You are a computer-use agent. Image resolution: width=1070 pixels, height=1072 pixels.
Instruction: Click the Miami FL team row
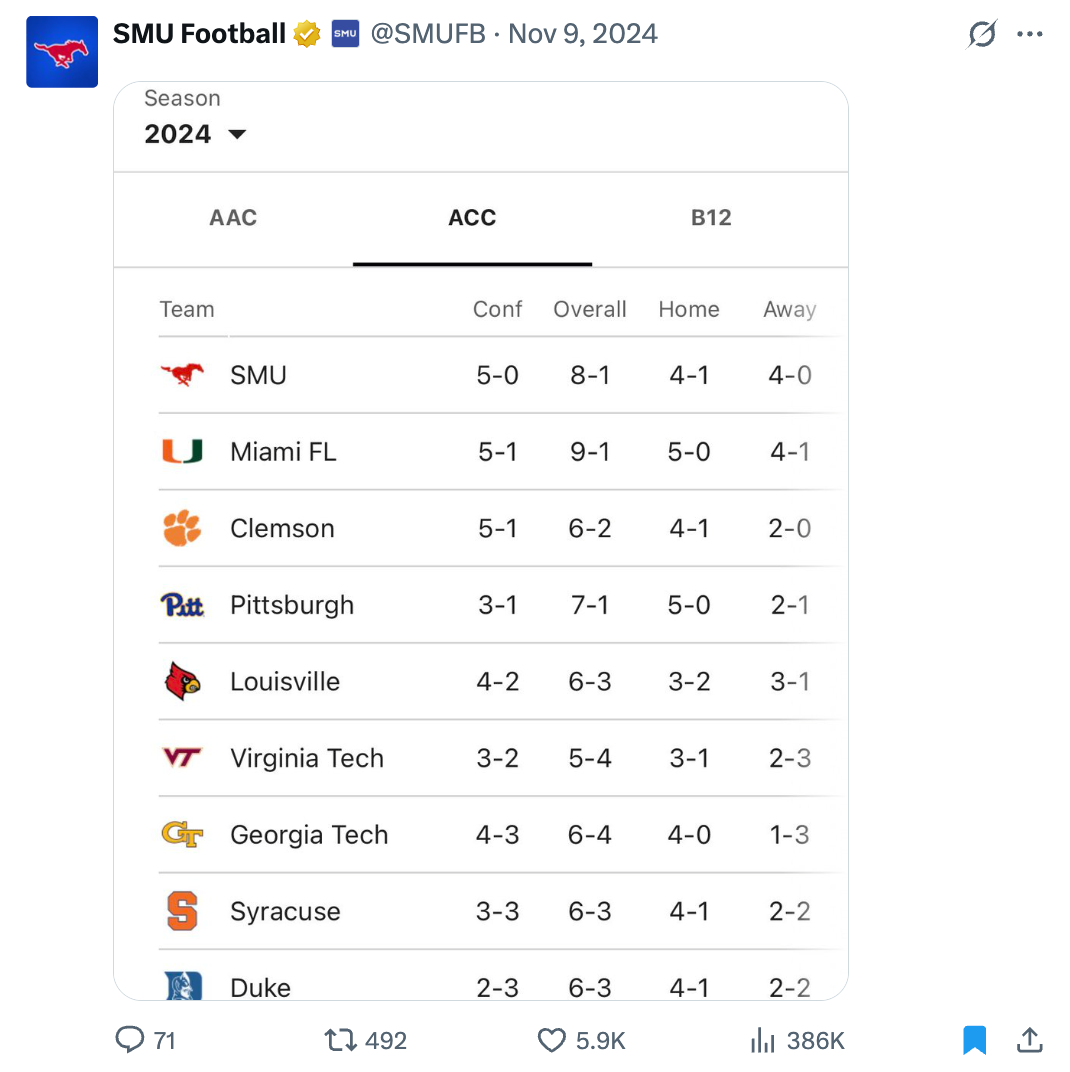click(x=283, y=452)
